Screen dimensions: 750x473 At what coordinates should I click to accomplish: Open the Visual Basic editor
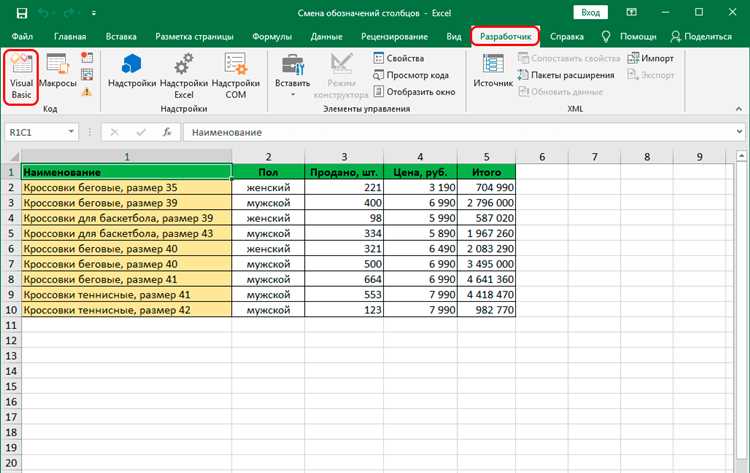(22, 77)
